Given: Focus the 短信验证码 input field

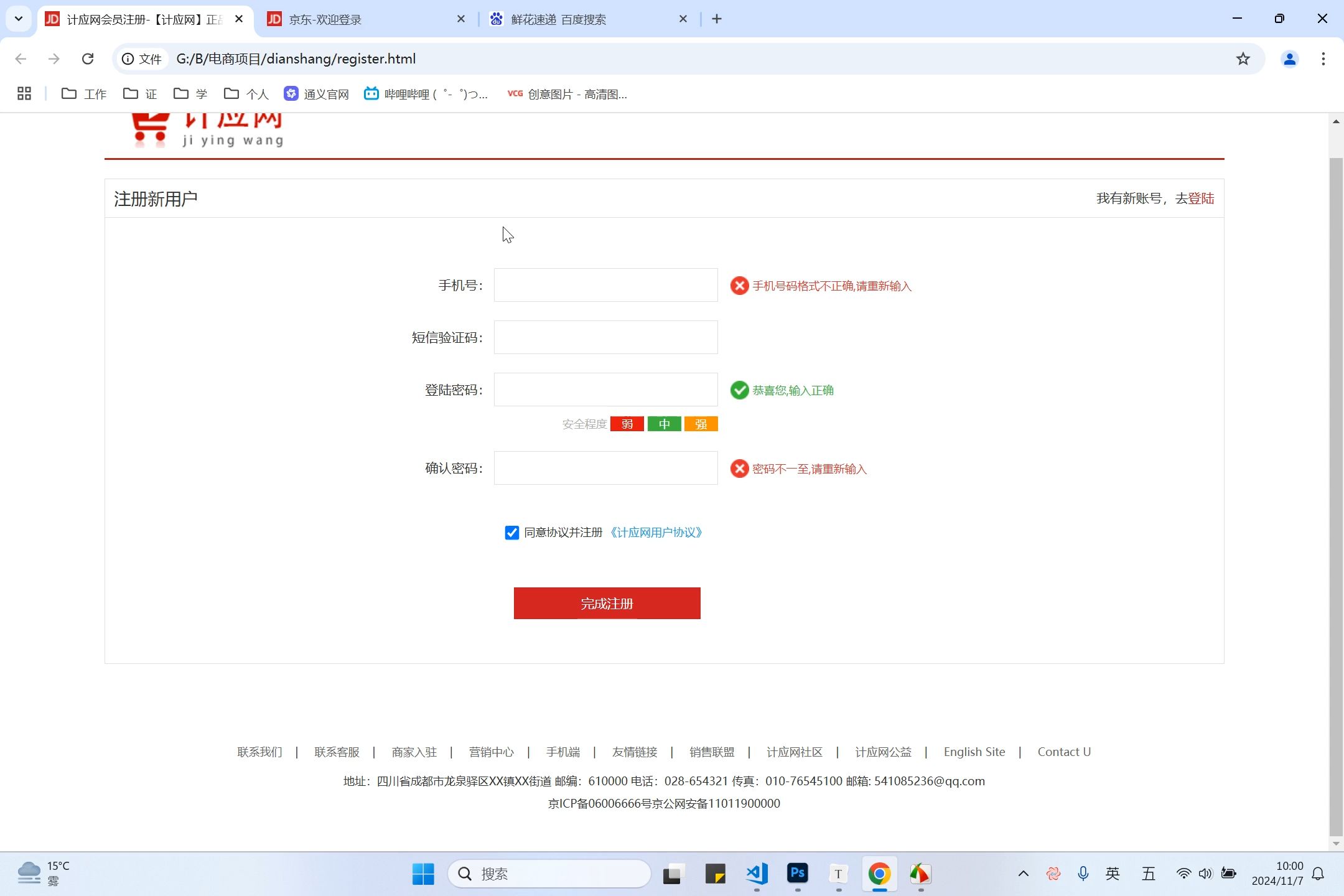Looking at the screenshot, I should tap(605, 337).
